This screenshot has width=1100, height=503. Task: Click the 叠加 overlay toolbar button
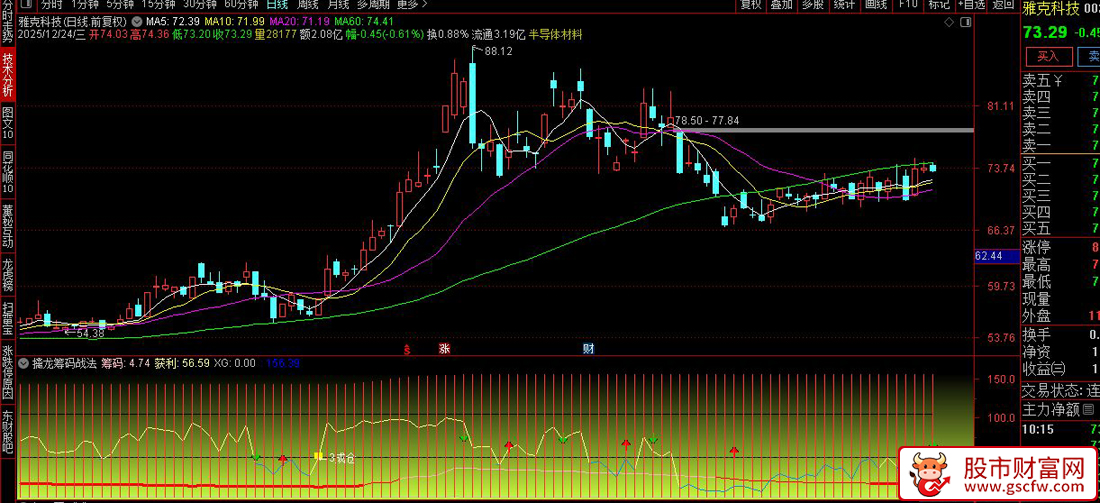click(x=781, y=4)
